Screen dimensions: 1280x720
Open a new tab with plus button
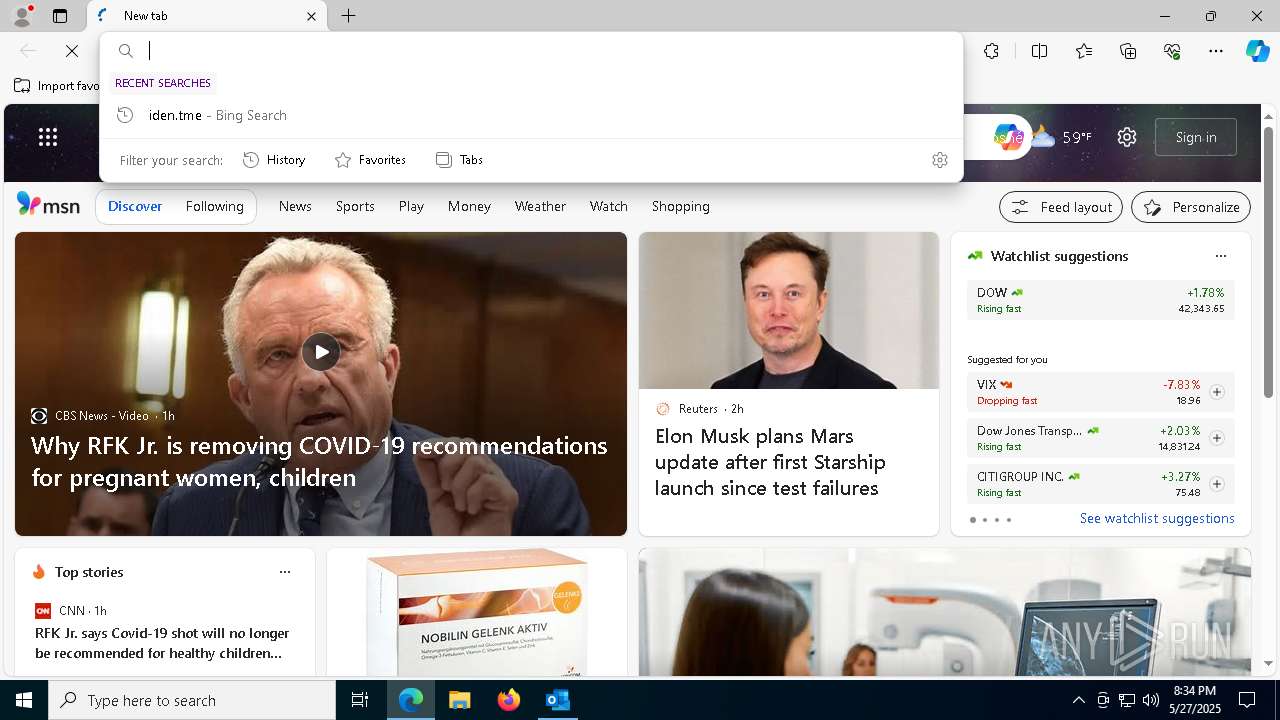348,16
